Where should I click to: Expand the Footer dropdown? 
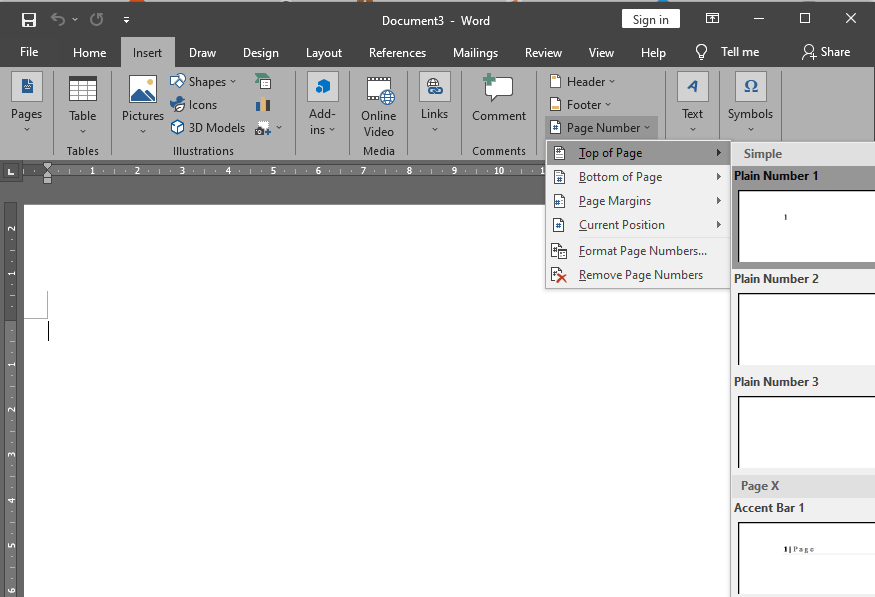pyautogui.click(x=580, y=104)
